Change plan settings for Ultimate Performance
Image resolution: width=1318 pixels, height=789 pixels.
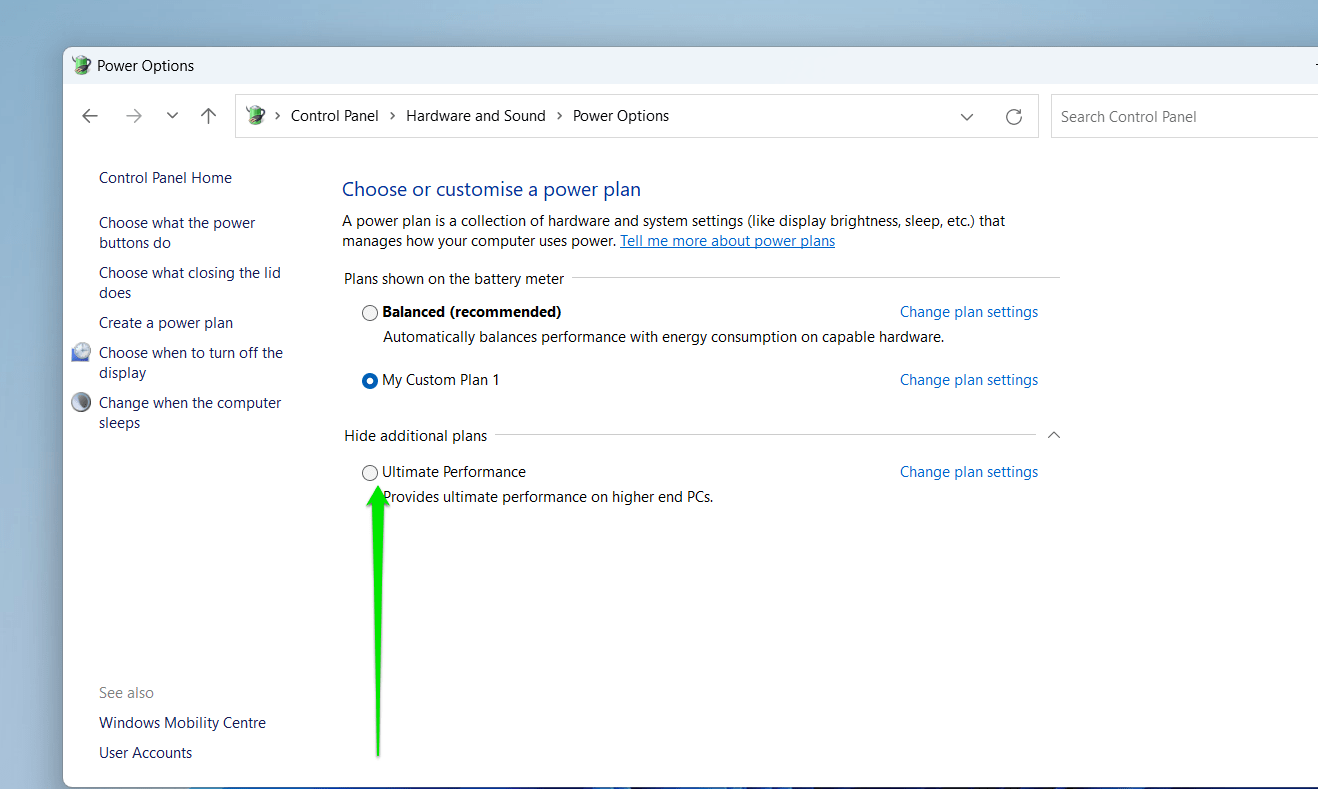pyautogui.click(x=969, y=472)
